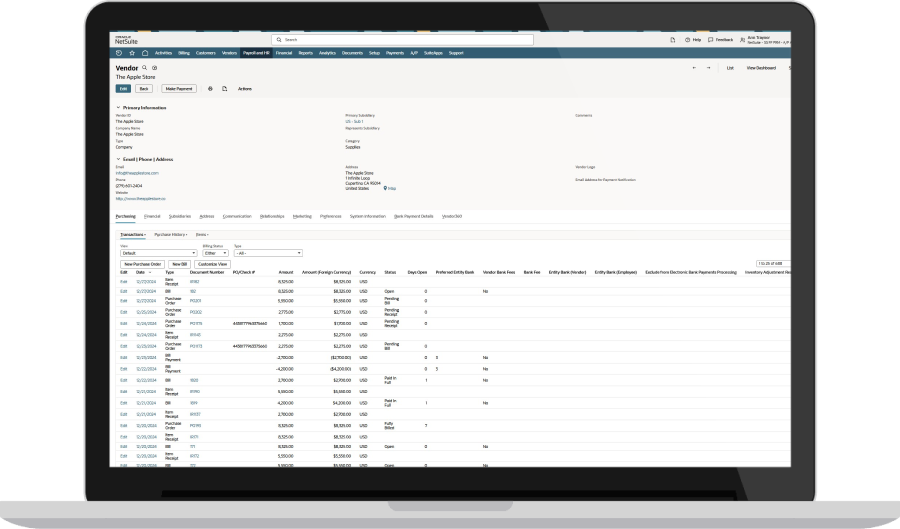Click the Make Payment button
Viewport: 900px width, 529px height.
point(179,89)
